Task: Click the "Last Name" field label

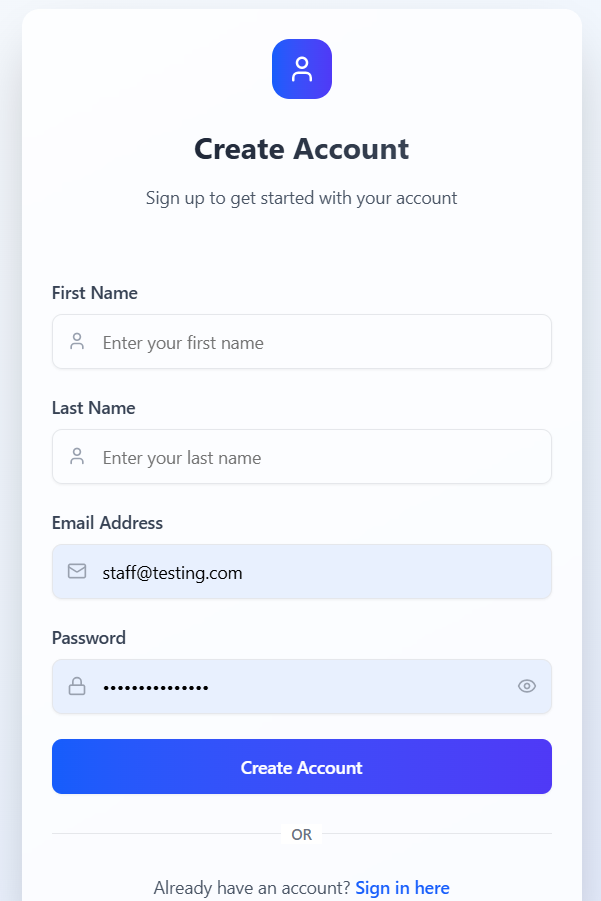Action: 93,408
